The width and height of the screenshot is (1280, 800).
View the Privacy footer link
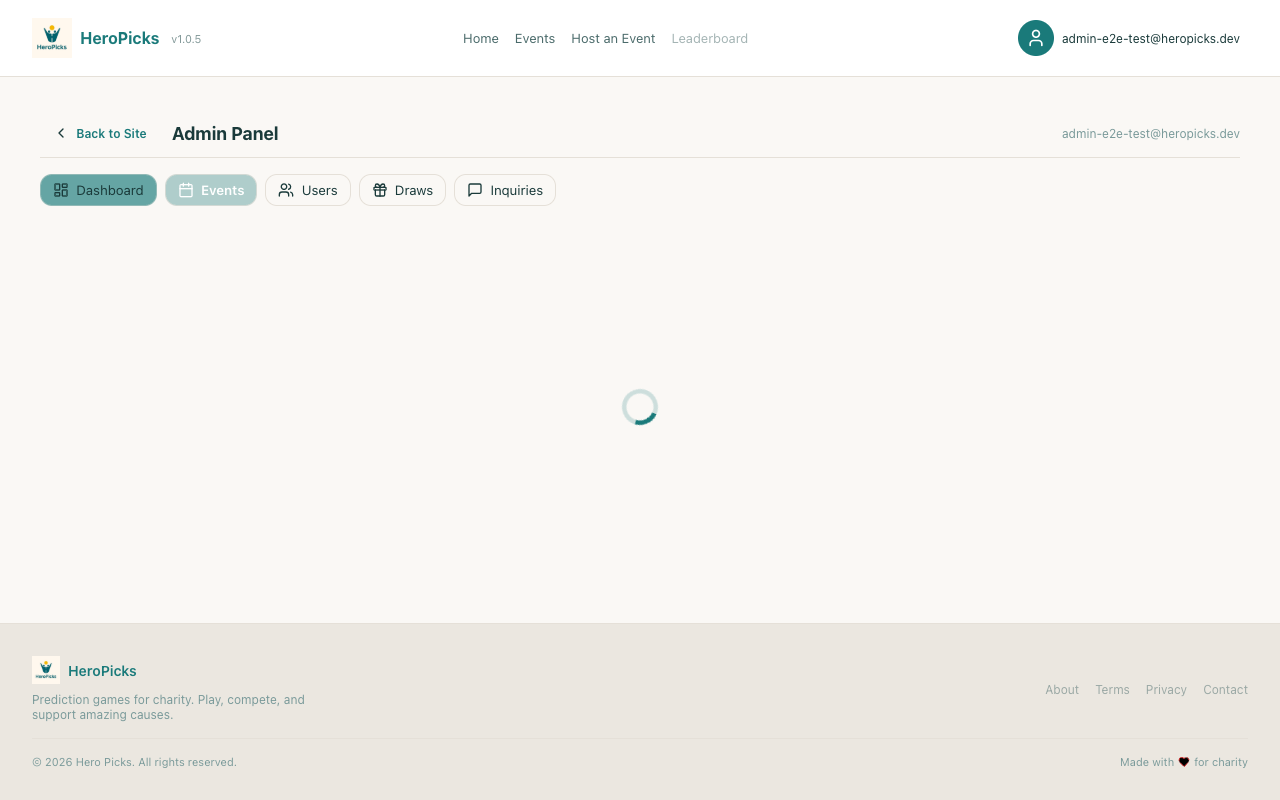pos(1166,690)
